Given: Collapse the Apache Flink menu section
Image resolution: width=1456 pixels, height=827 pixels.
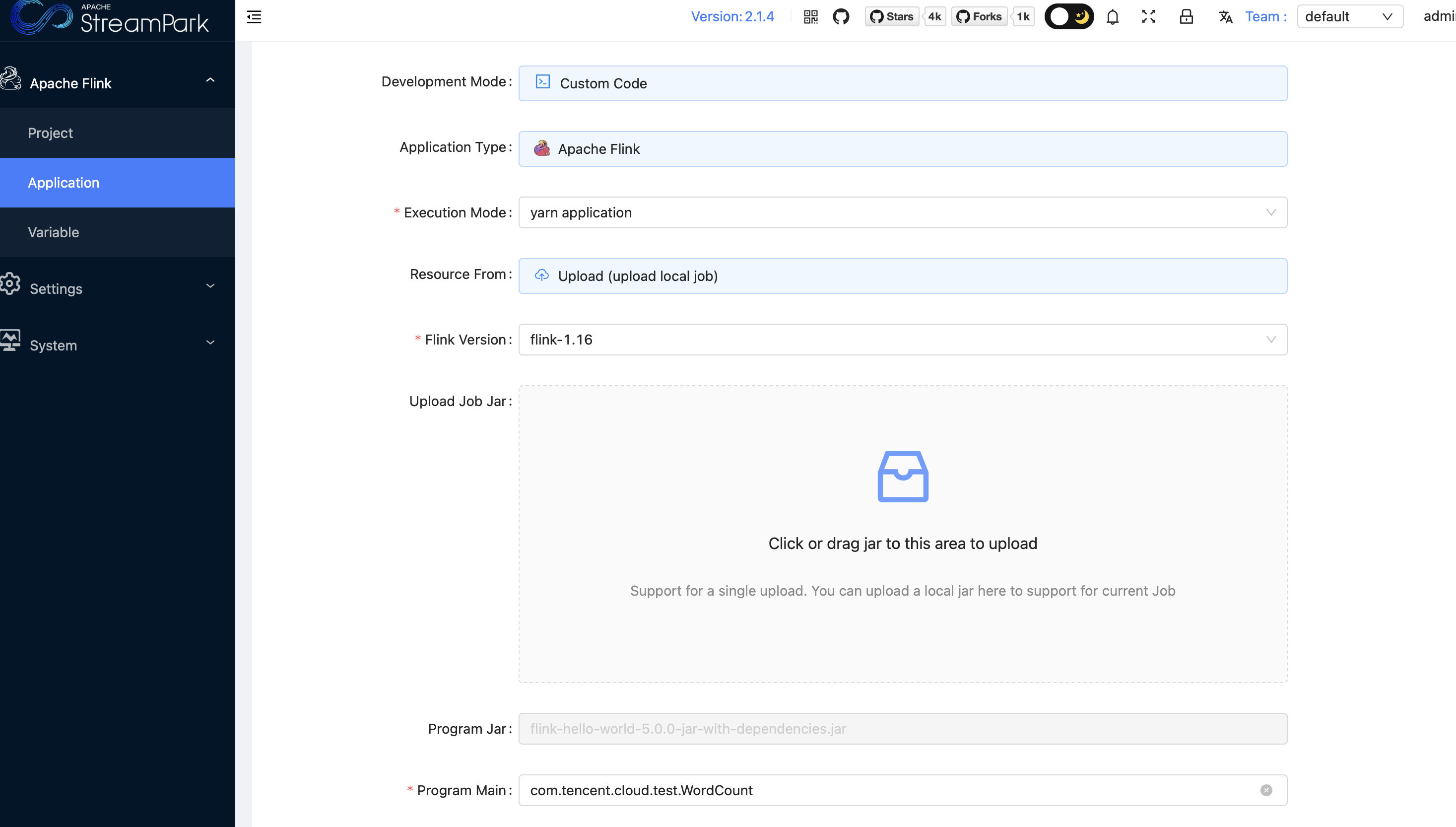Looking at the screenshot, I should (x=118, y=83).
